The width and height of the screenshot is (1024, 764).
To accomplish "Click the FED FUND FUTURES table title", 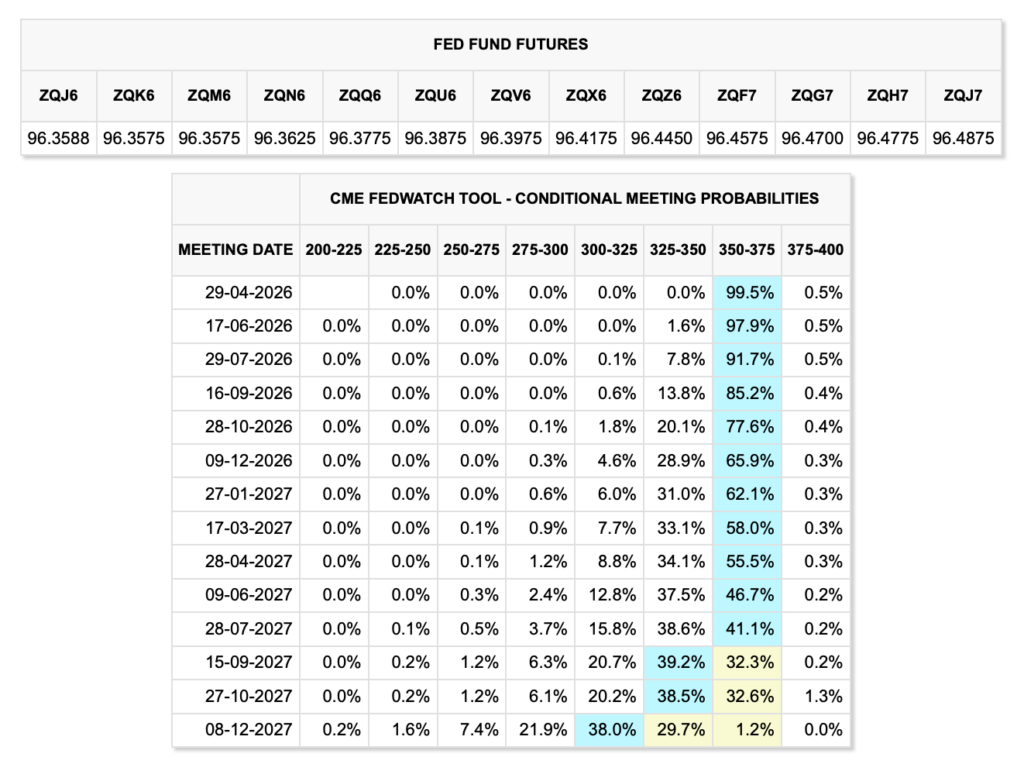I will (x=510, y=44).
